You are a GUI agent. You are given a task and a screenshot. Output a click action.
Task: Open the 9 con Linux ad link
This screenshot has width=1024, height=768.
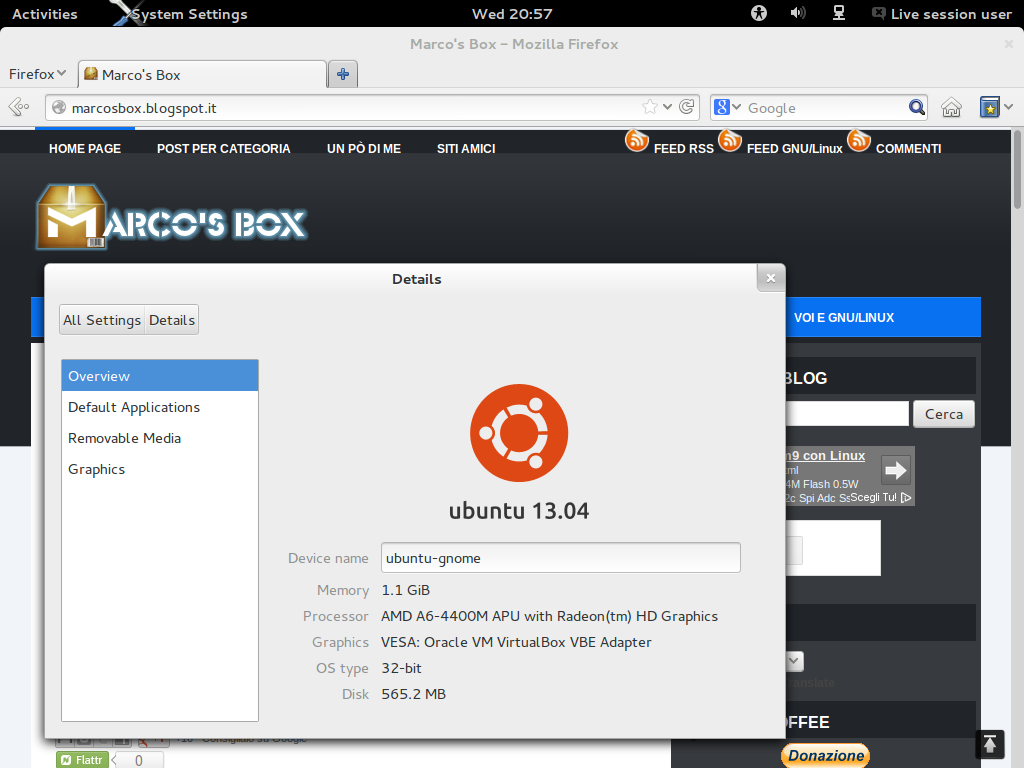pyautogui.click(x=825, y=456)
